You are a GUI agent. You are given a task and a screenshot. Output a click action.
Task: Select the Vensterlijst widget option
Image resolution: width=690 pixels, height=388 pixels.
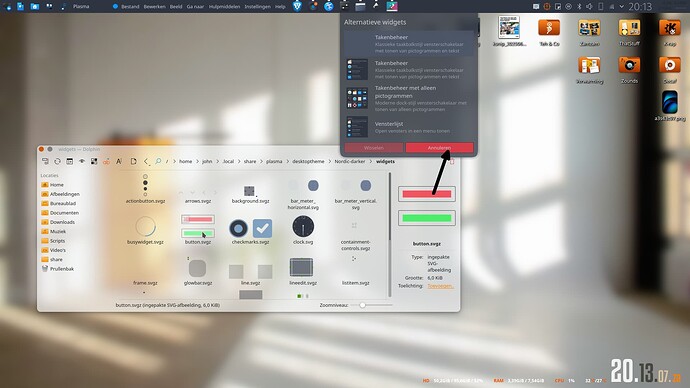point(409,127)
